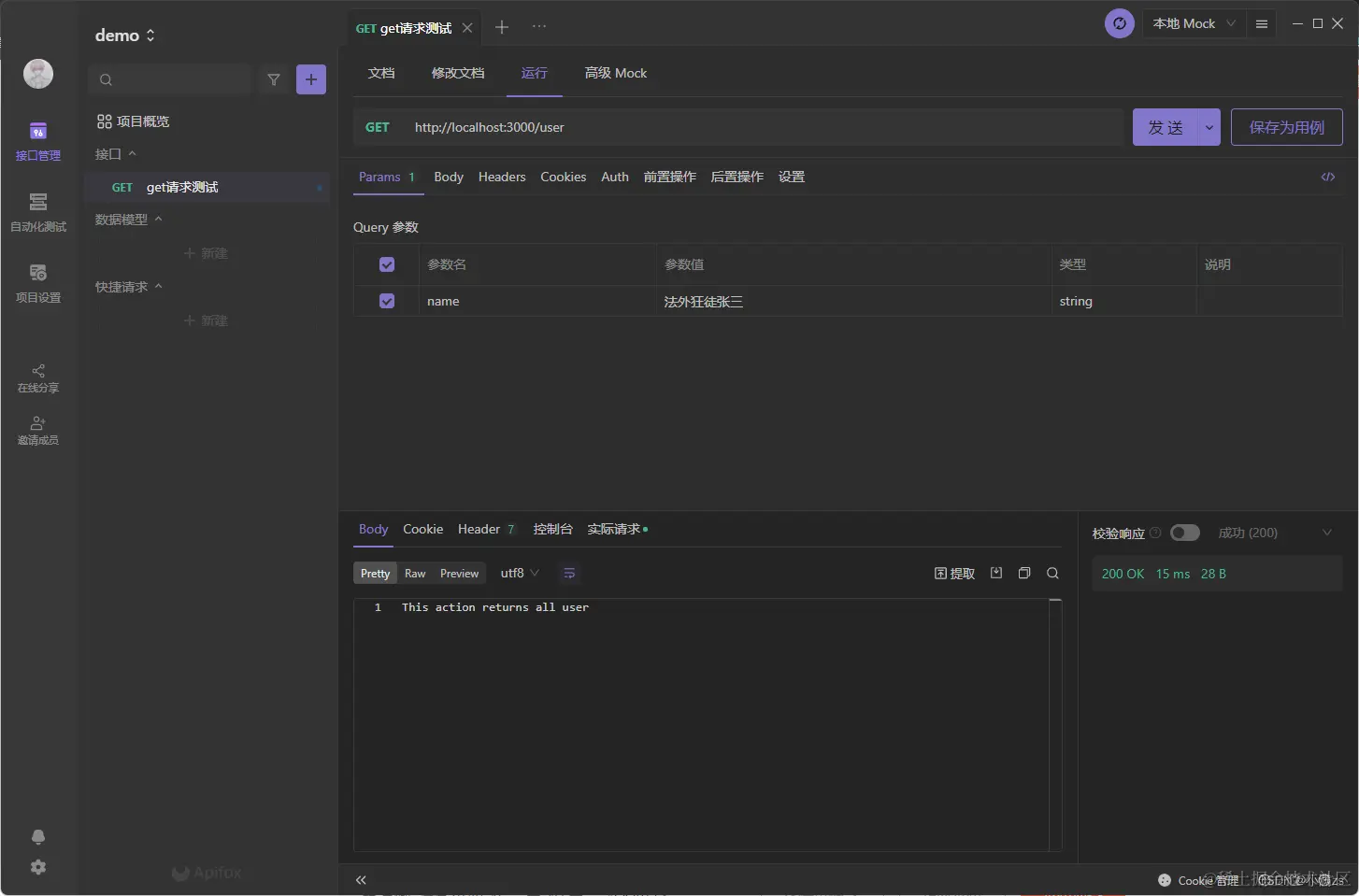
Task: Click the filter funnel icon
Action: point(274,79)
